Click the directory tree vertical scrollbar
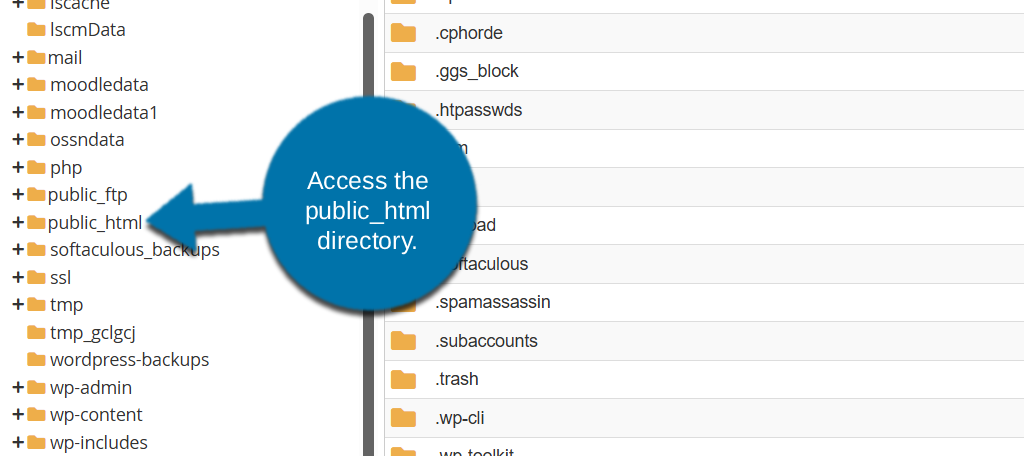The height and width of the screenshot is (456, 1024). [368, 200]
